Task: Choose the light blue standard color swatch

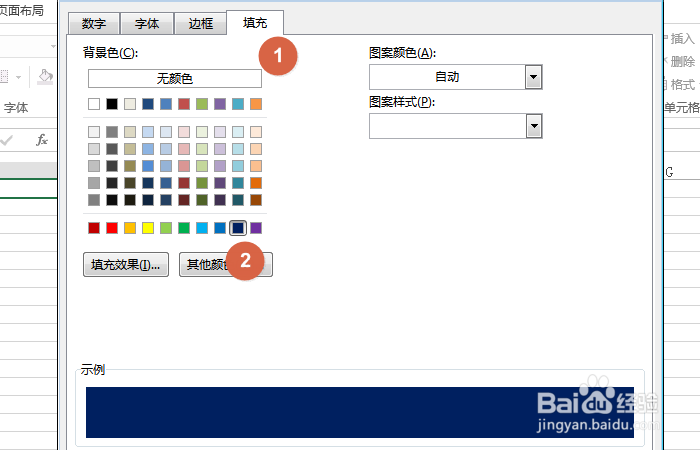Action: coord(202,228)
